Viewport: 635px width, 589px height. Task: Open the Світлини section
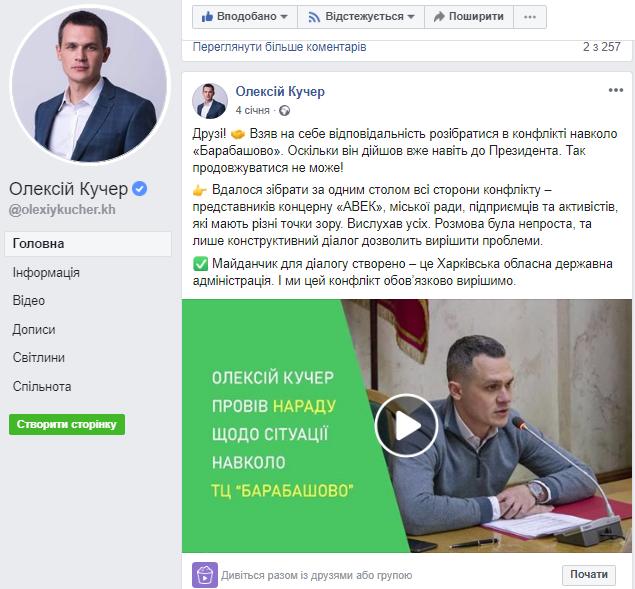coord(38,358)
